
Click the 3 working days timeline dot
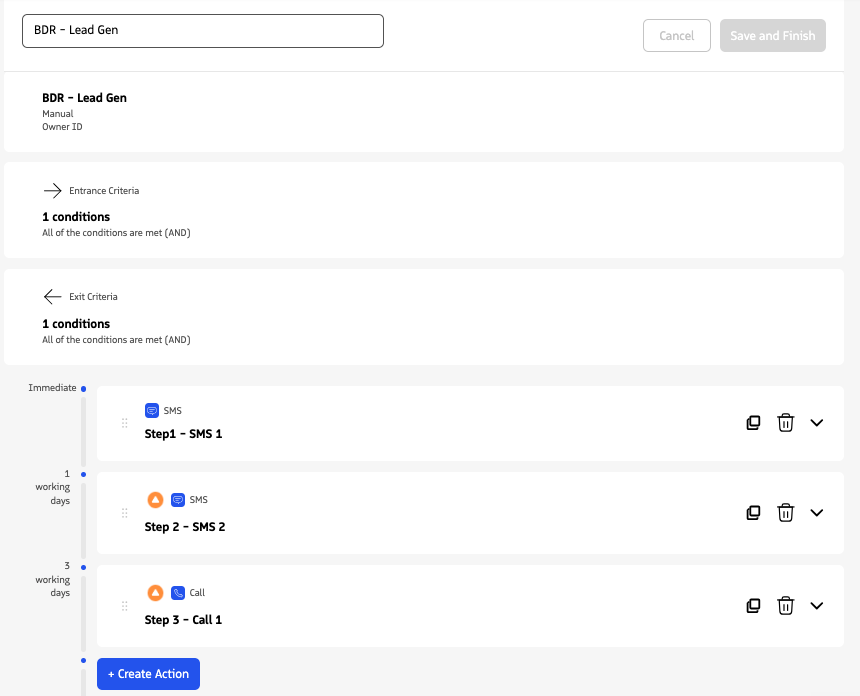click(x=83, y=568)
